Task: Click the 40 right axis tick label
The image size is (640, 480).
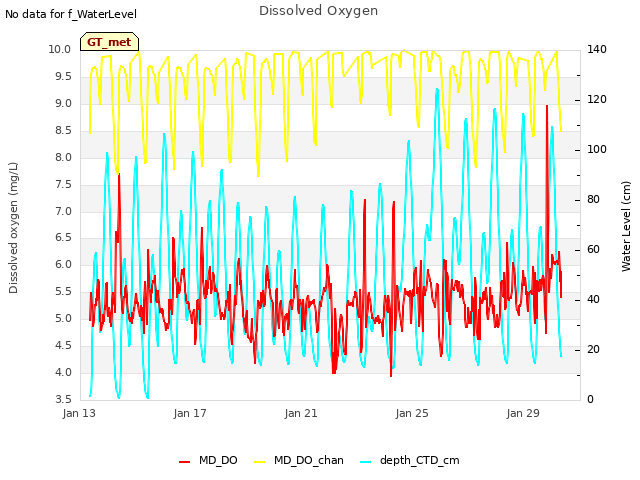Action: (x=593, y=299)
